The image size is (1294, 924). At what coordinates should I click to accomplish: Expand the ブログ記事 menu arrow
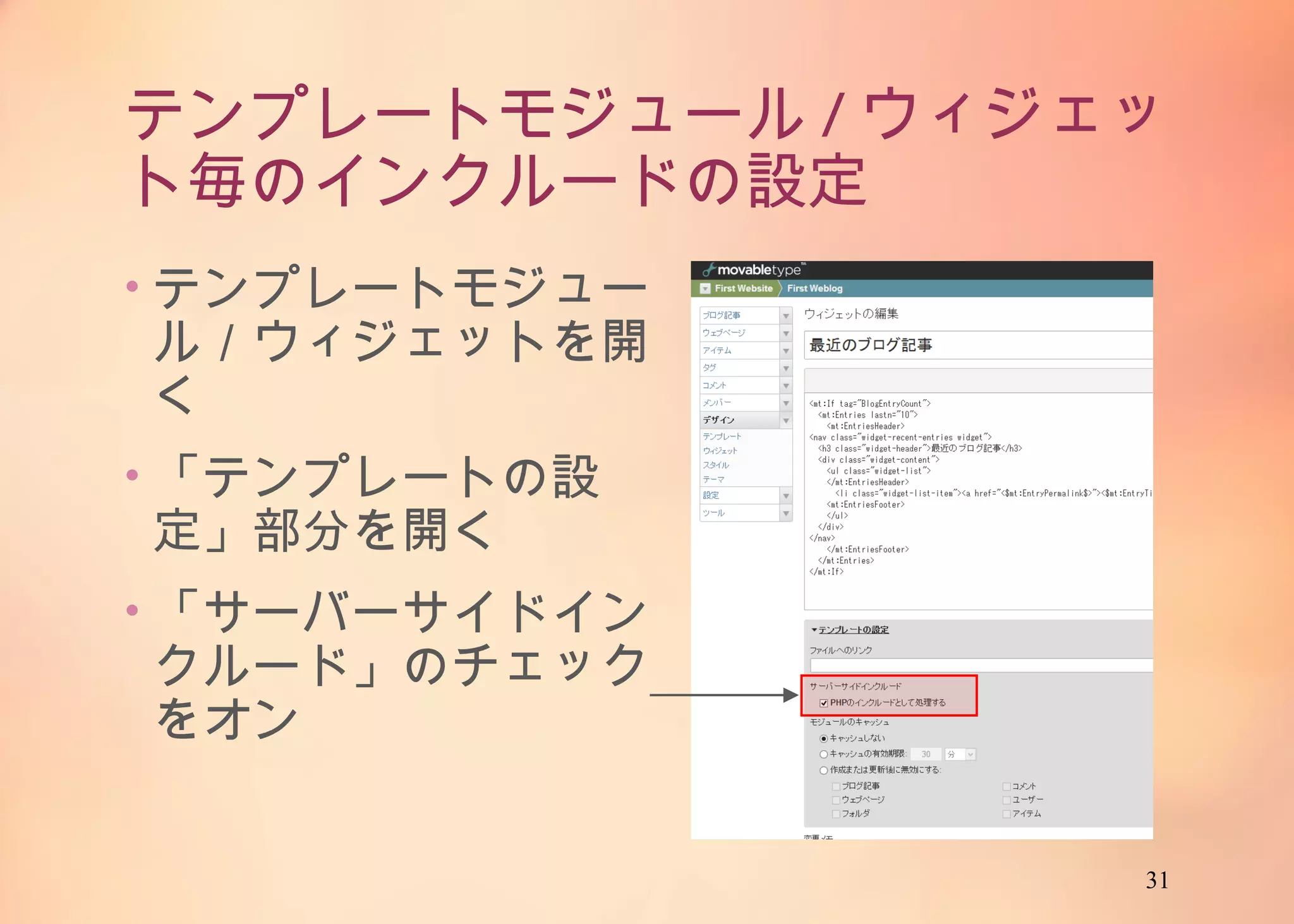786,316
